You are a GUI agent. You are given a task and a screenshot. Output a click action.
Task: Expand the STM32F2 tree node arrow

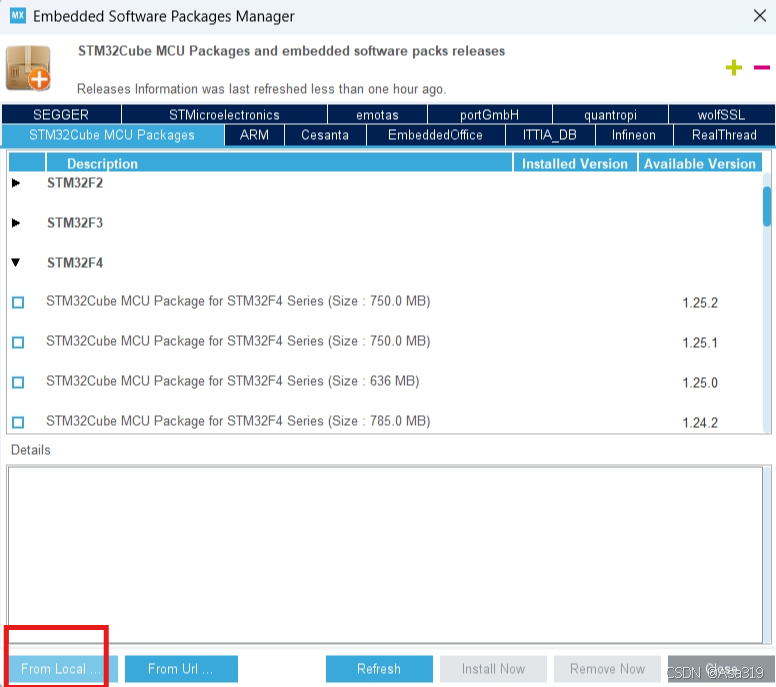pyautogui.click(x=16, y=183)
